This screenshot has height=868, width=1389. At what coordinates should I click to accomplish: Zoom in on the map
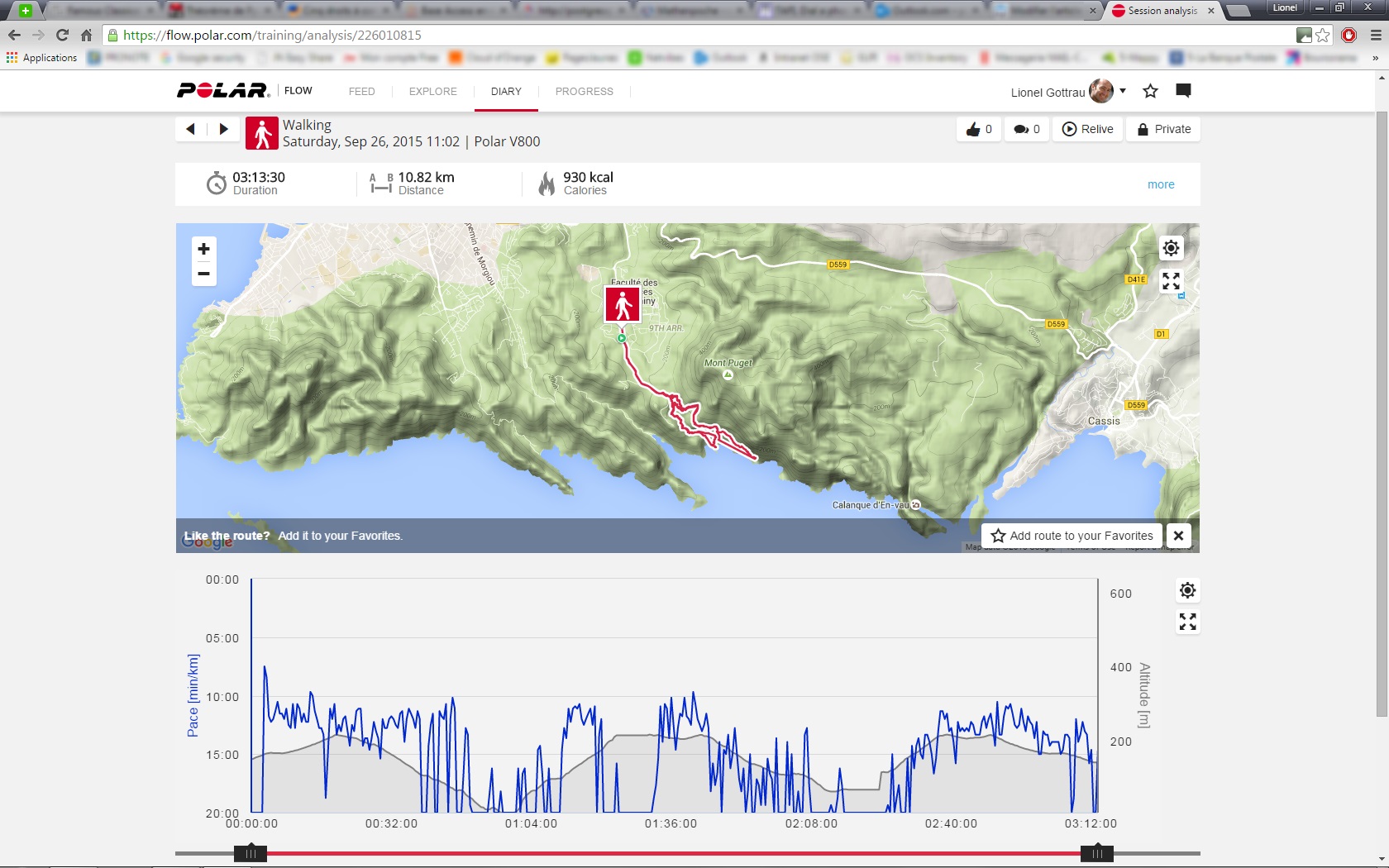coord(203,249)
